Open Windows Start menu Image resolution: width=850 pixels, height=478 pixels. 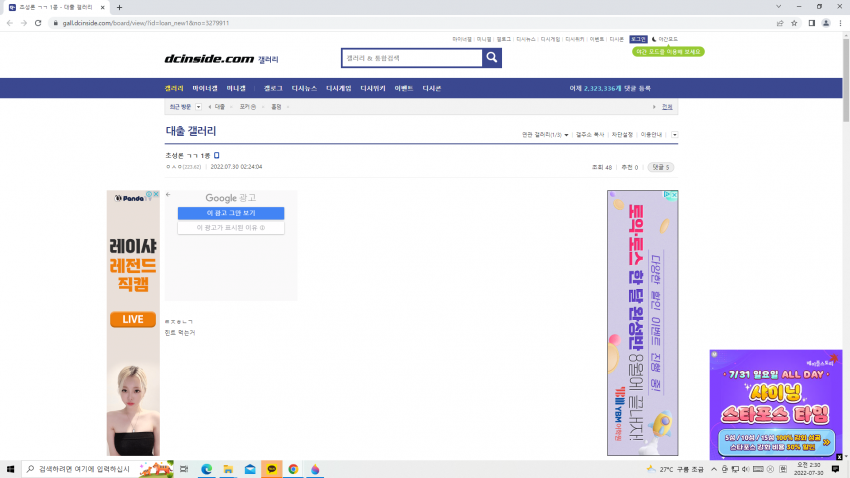pyautogui.click(x=10, y=469)
